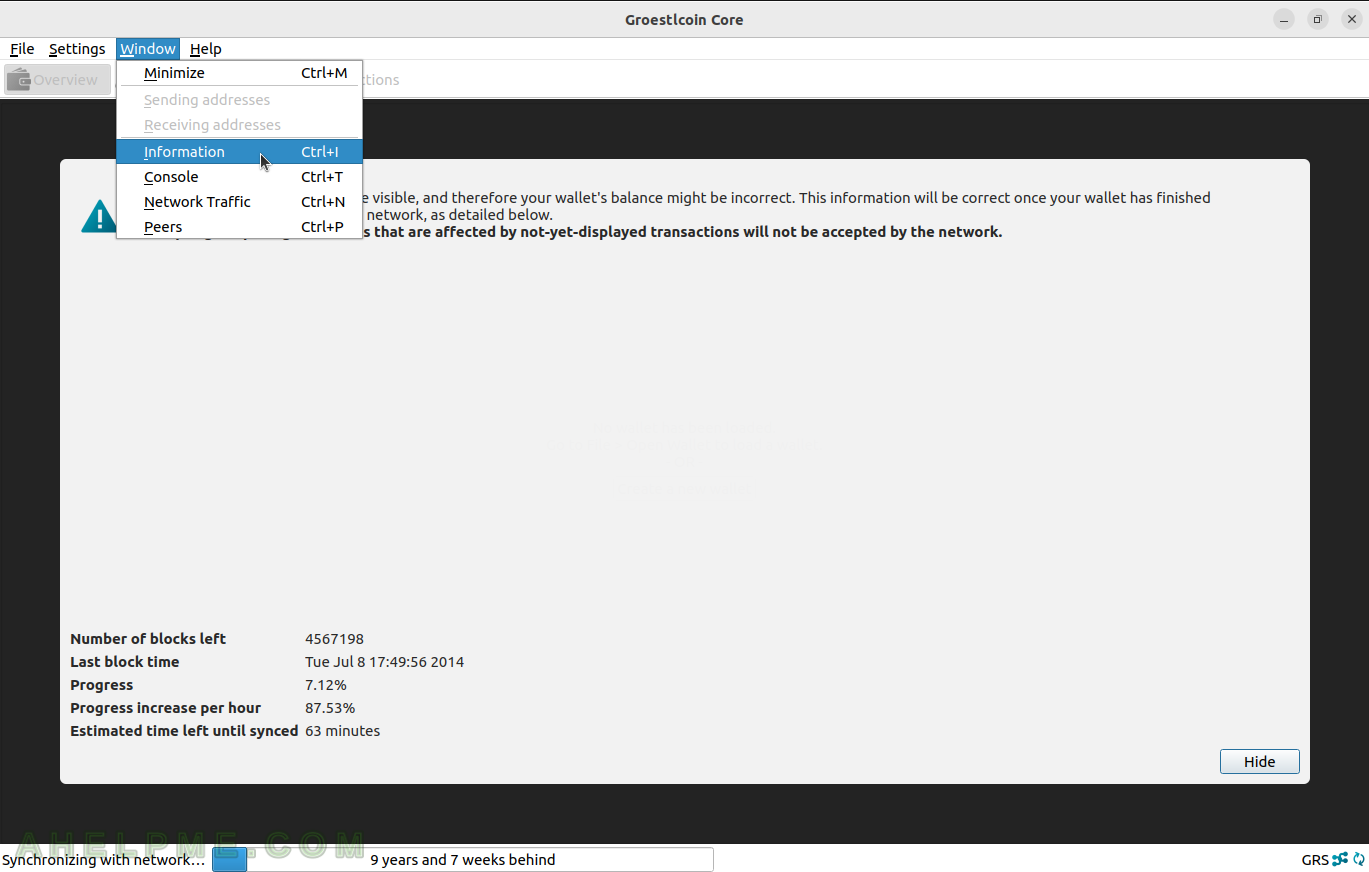Click the 7.12% progress value

[x=326, y=685]
